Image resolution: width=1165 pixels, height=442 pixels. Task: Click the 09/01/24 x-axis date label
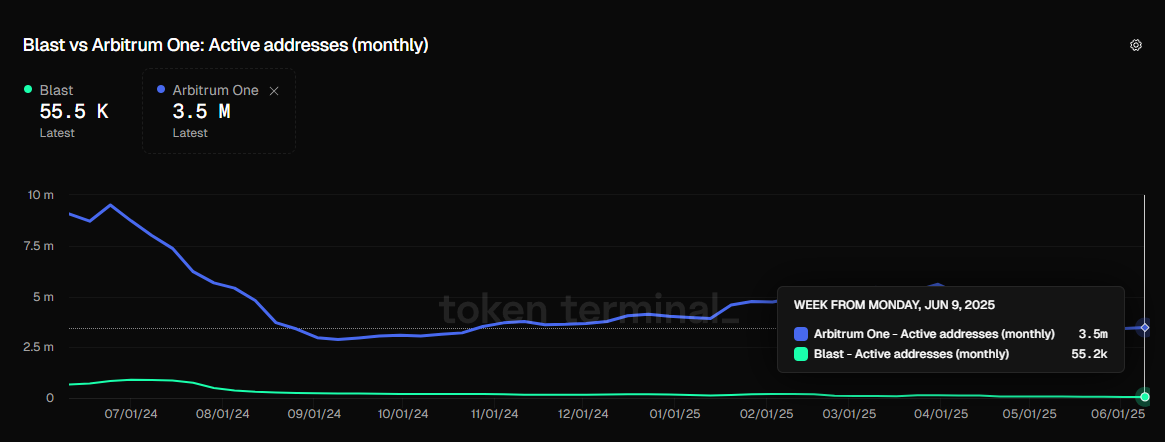316,412
